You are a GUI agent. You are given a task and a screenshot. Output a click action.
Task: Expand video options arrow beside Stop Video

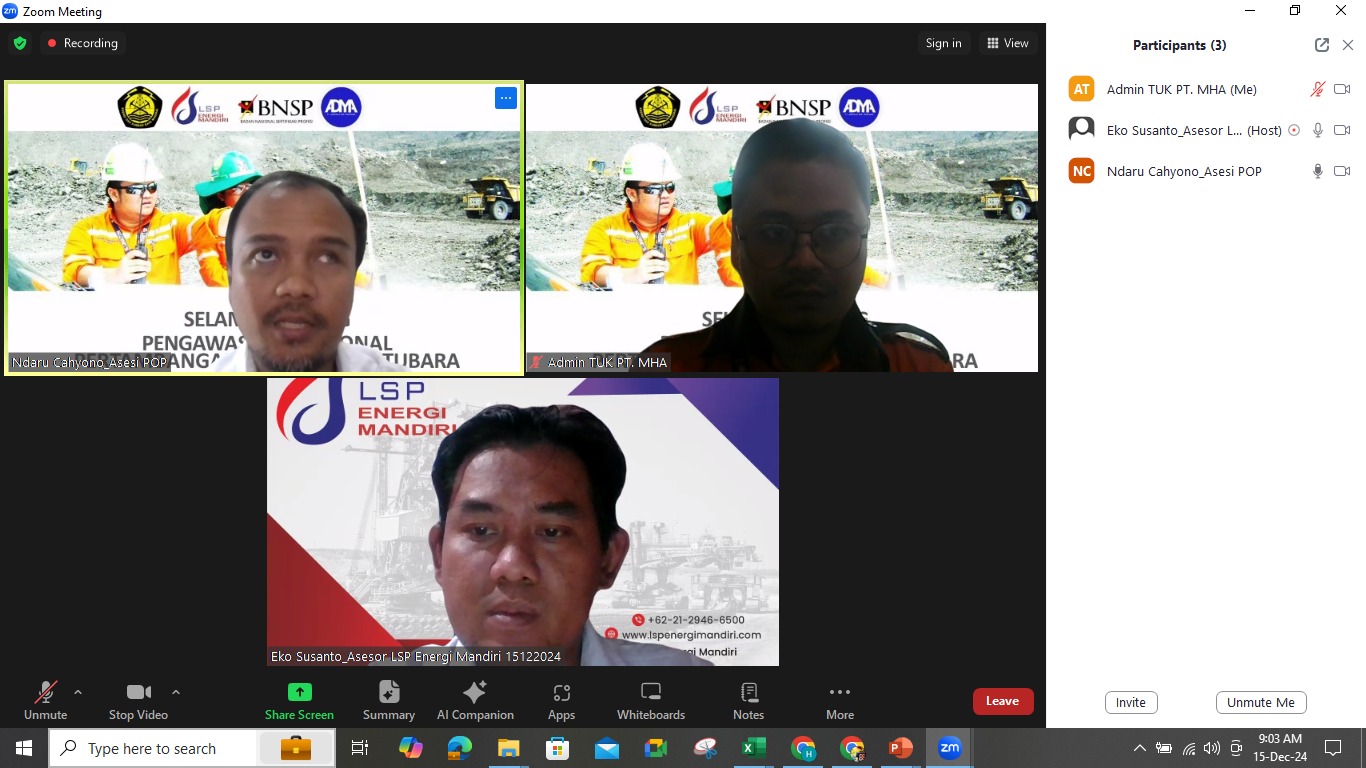[176, 692]
